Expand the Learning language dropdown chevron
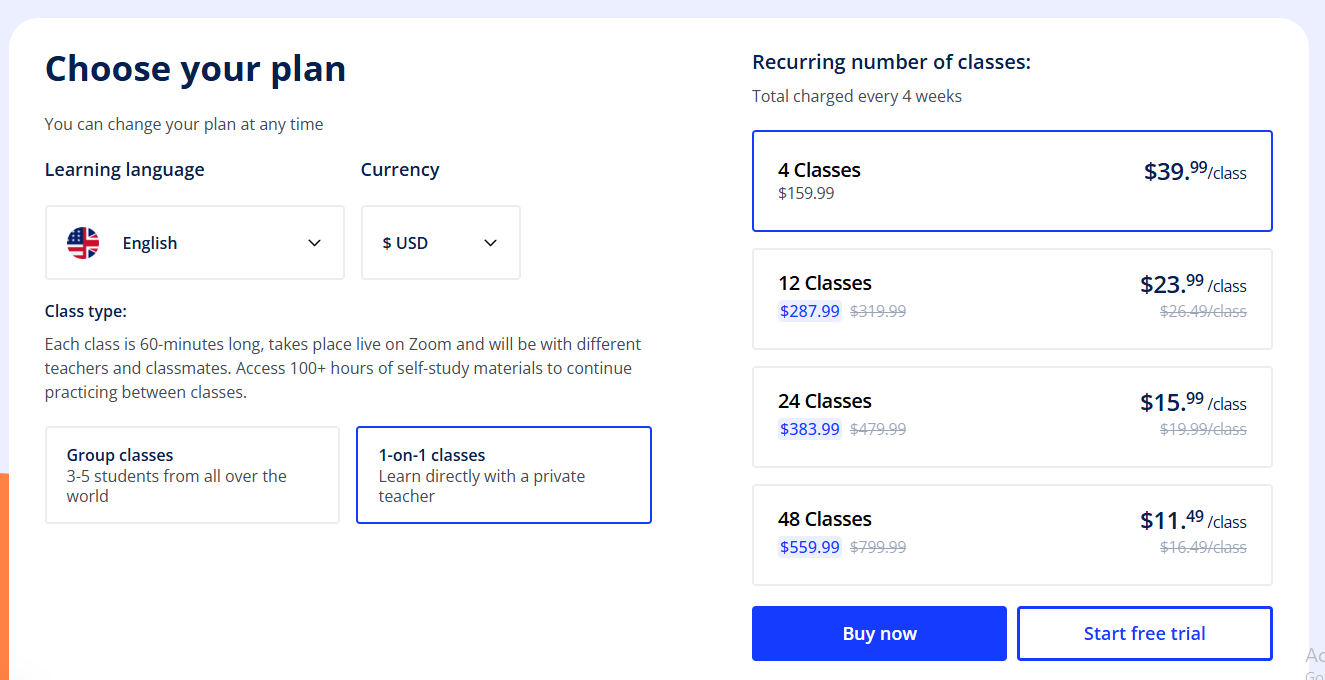 tap(314, 243)
